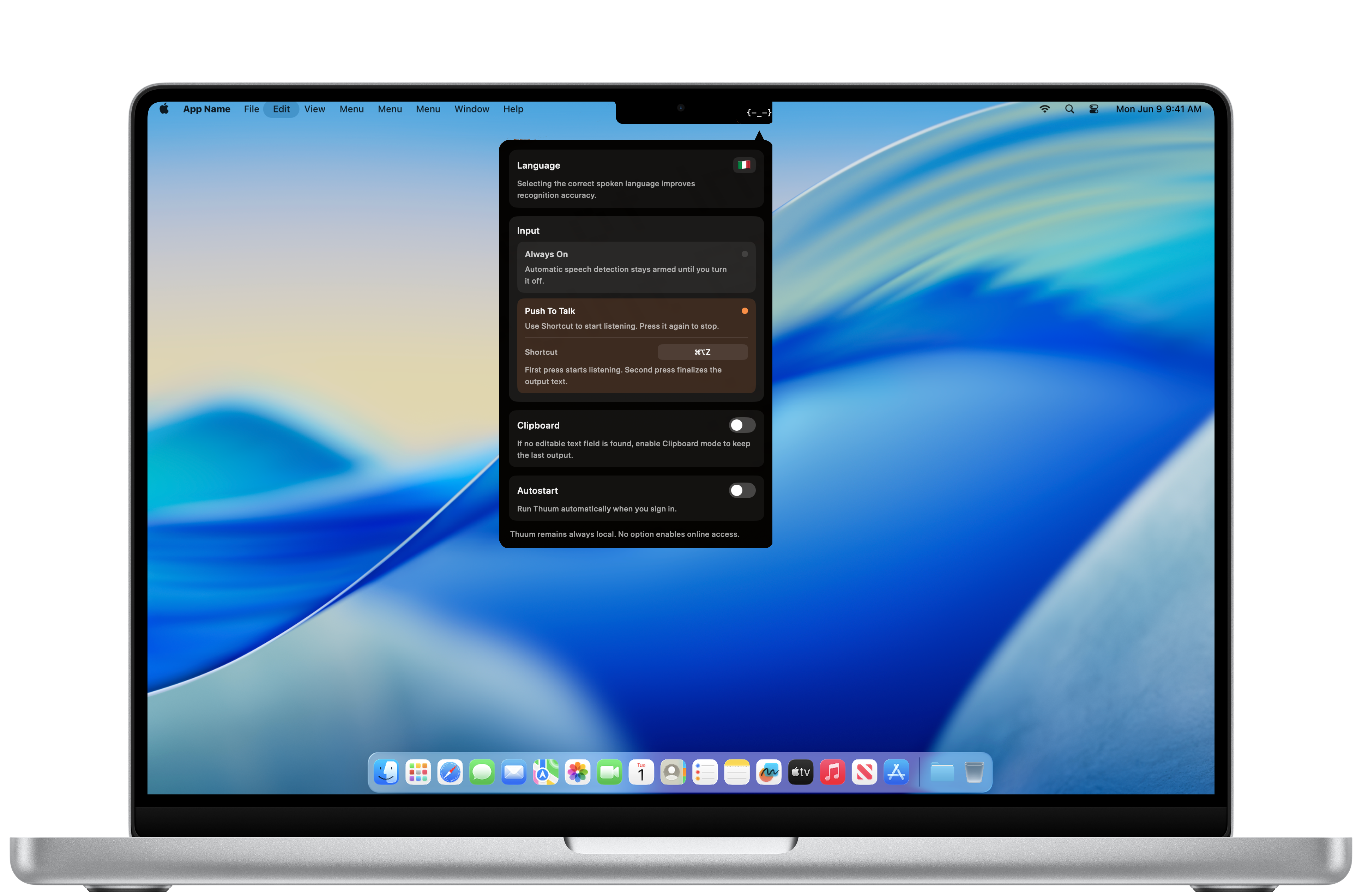
Task: Open Calendar from the dock
Action: (641, 773)
